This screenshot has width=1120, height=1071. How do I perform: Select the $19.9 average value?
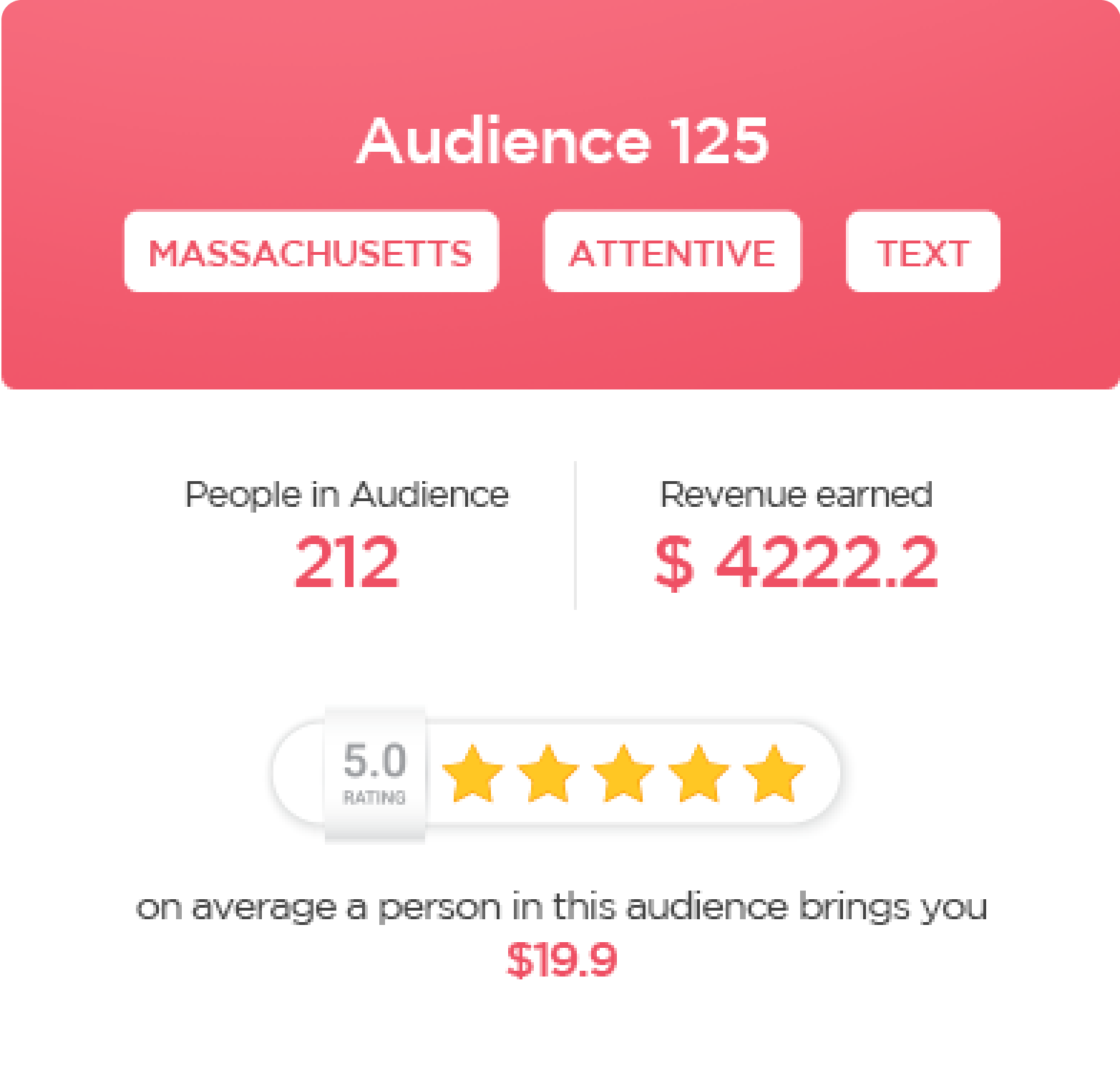point(561,959)
